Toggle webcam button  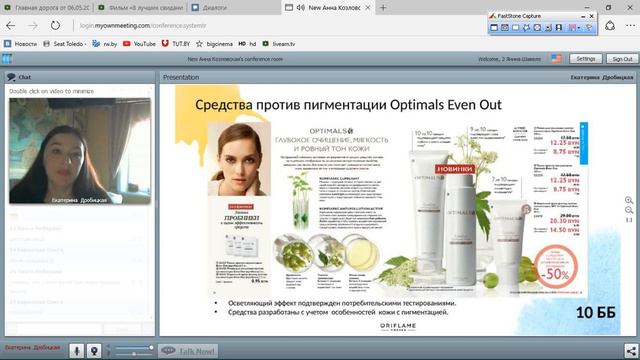[x=94, y=351]
